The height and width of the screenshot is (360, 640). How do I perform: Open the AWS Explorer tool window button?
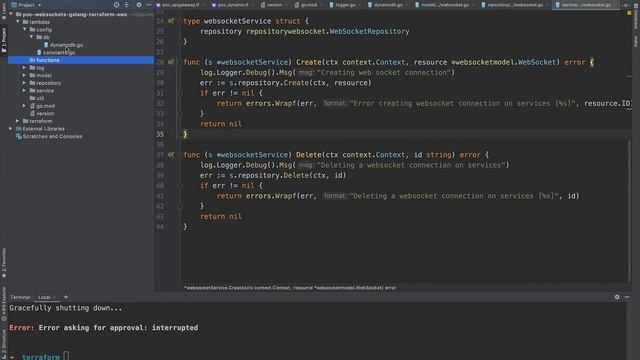pos(4,303)
